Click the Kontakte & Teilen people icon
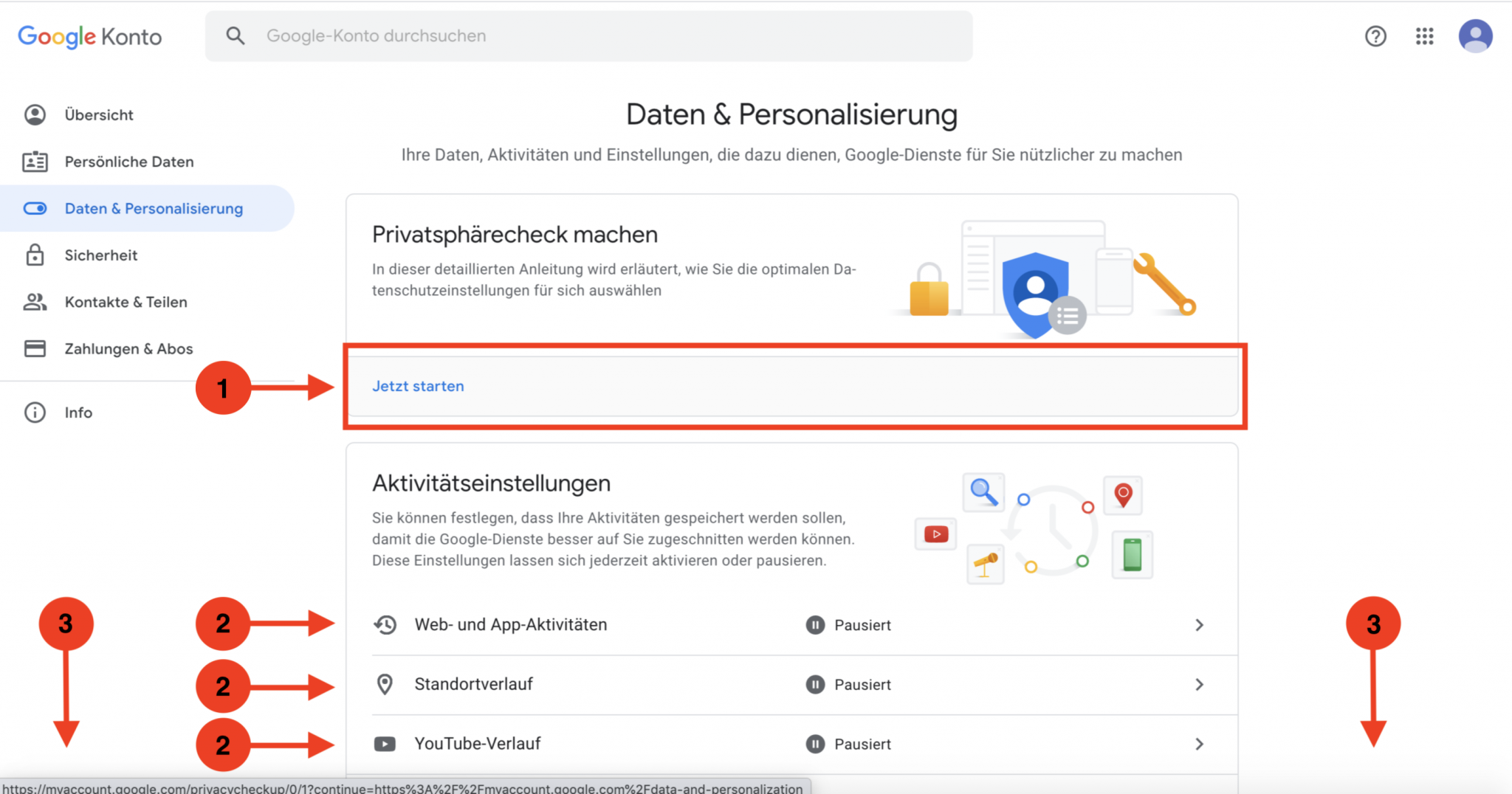The width and height of the screenshot is (1512, 794). pyautogui.click(x=35, y=302)
